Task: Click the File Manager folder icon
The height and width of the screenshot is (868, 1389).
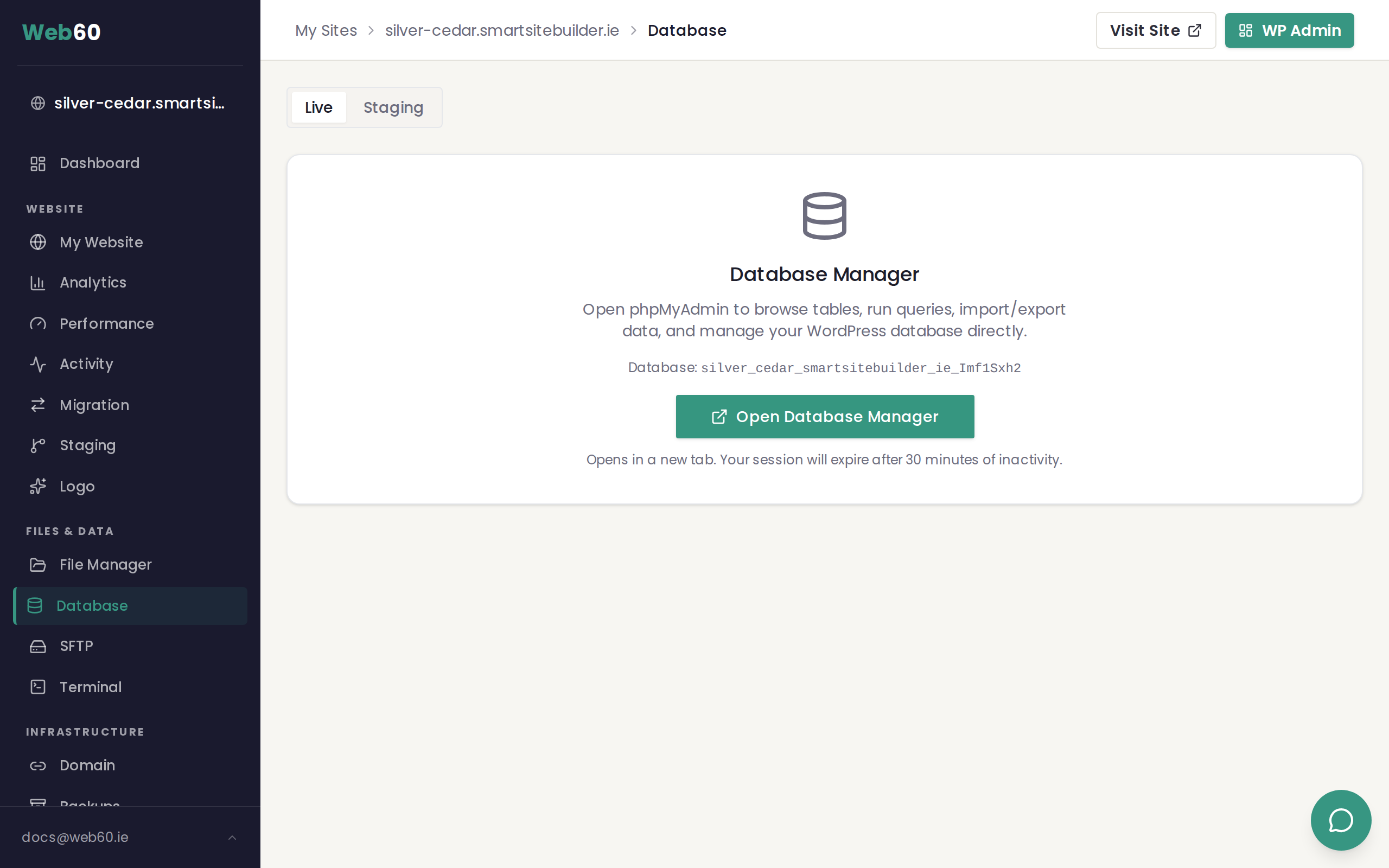Action: [38, 565]
